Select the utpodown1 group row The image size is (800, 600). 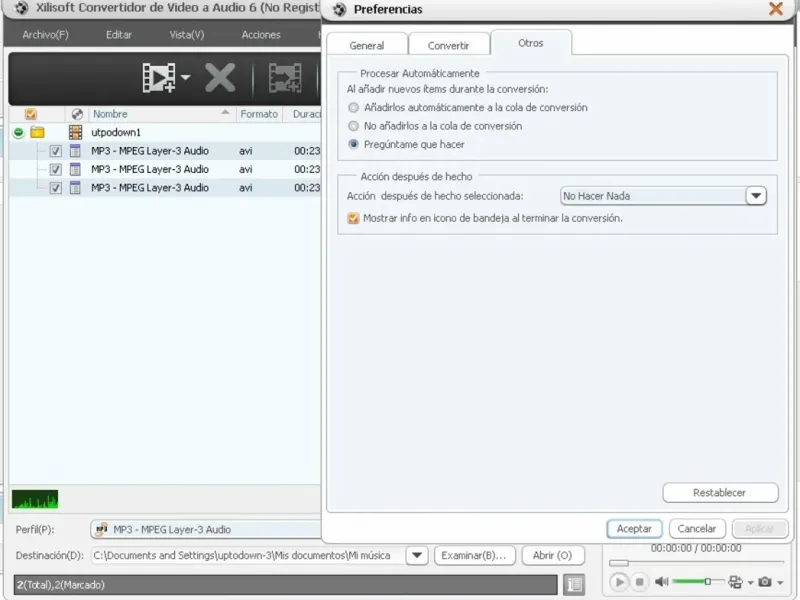pyautogui.click(x=165, y=133)
